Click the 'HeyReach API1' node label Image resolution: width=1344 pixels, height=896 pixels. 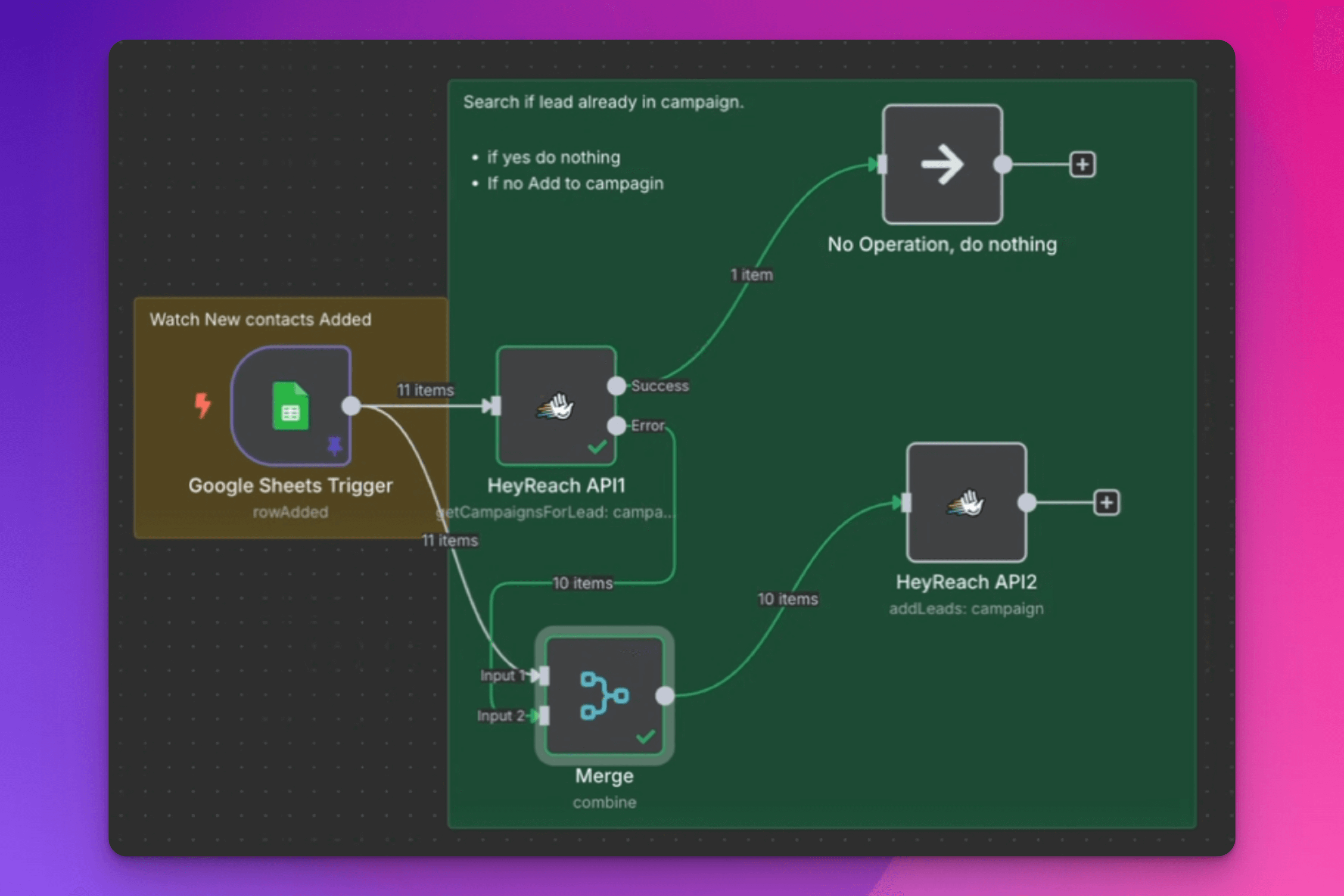557,486
